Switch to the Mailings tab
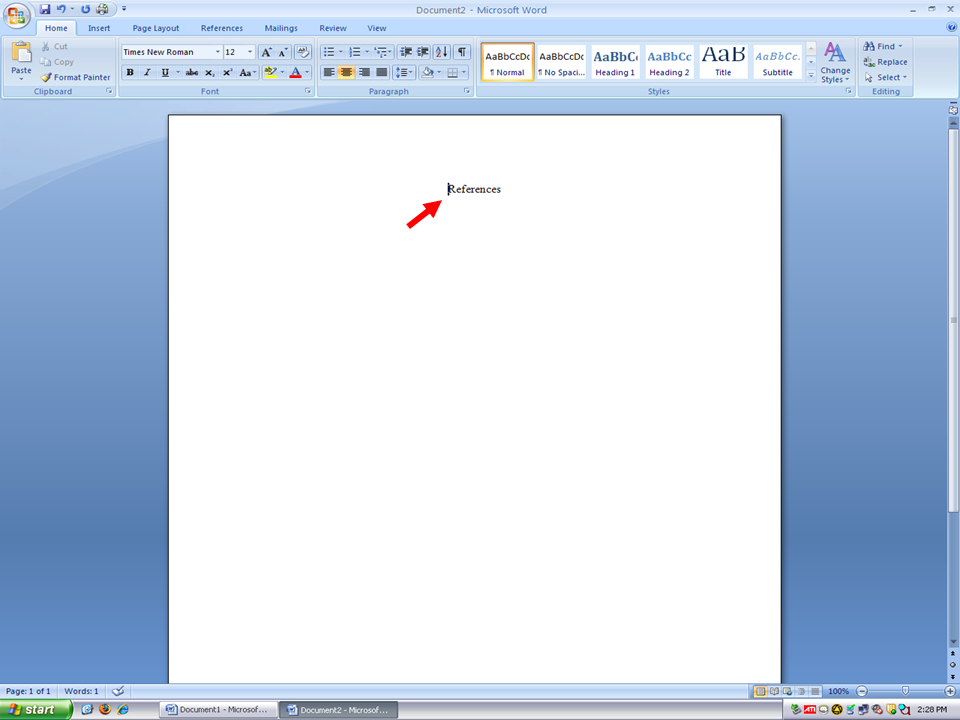This screenshot has height=720, width=960. (x=281, y=28)
